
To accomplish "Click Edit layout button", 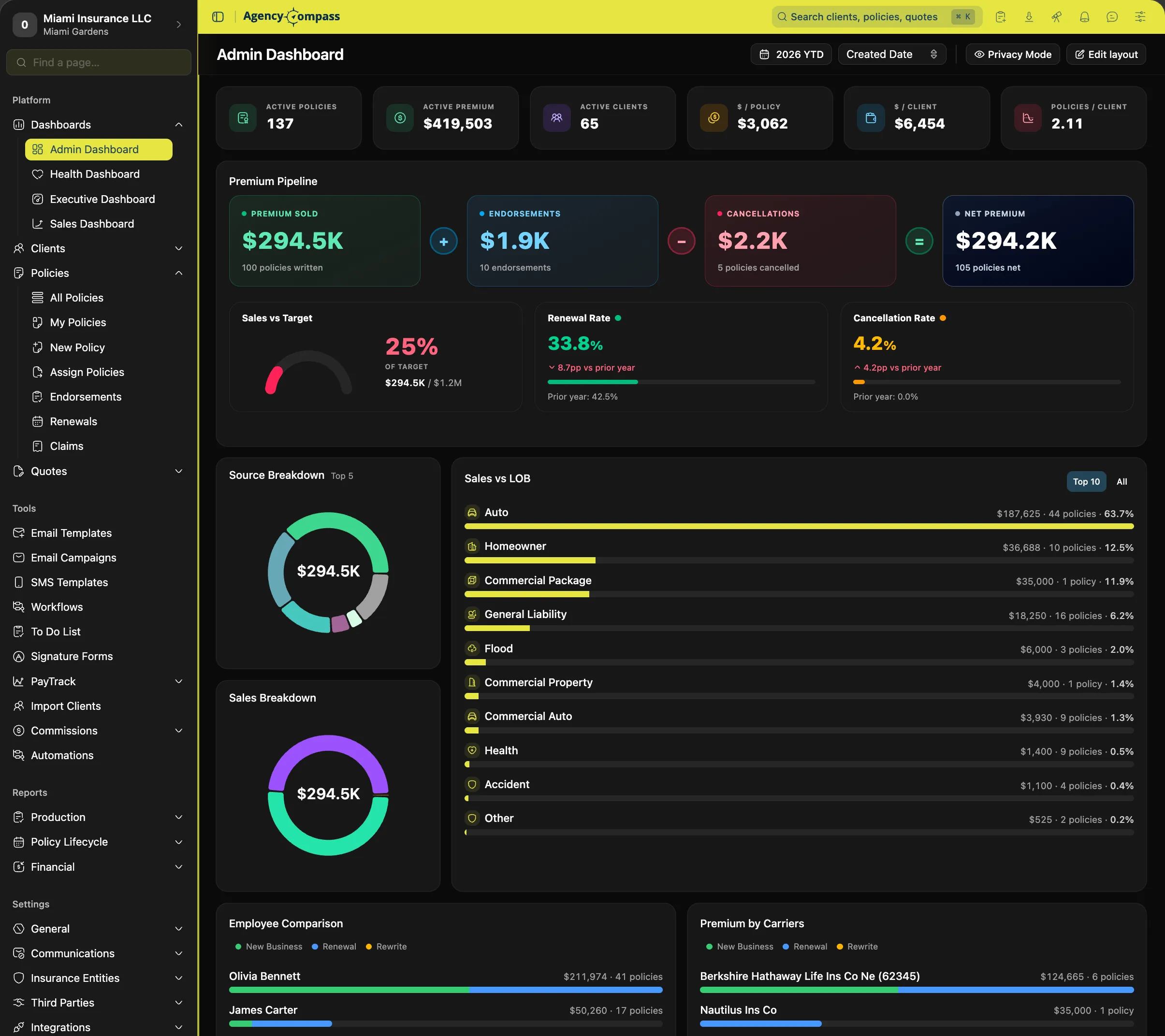I will click(x=1106, y=54).
